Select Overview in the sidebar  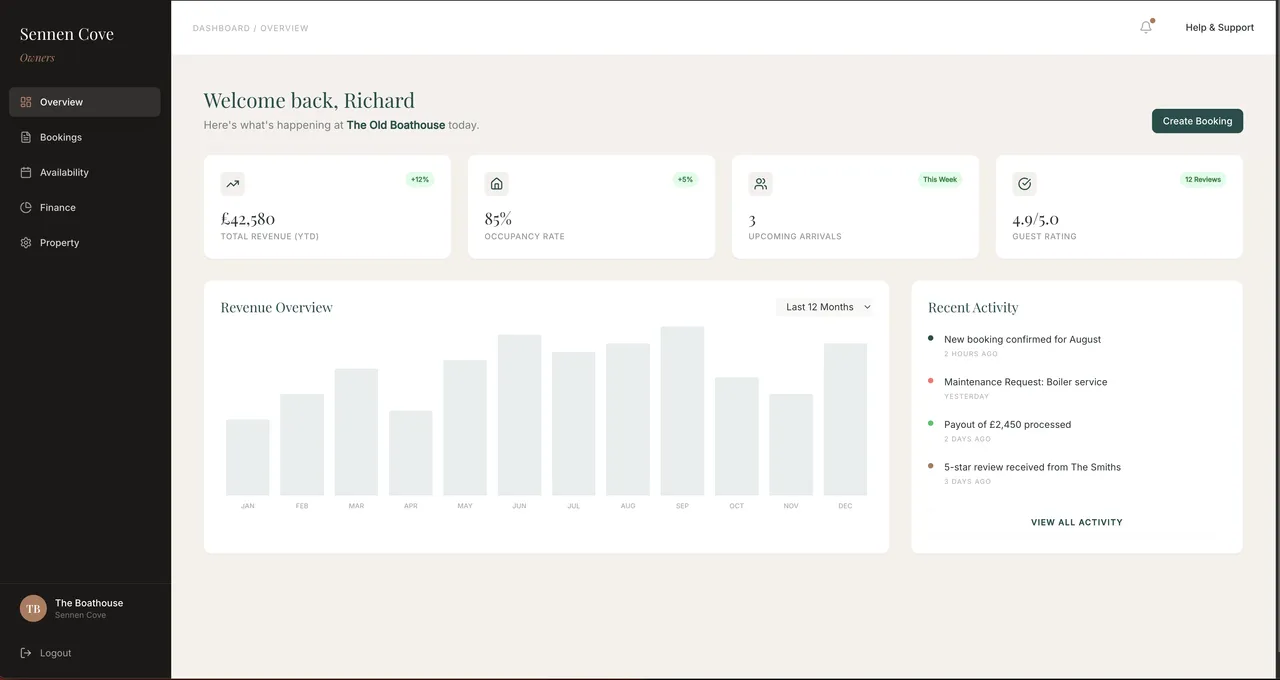tap(61, 102)
